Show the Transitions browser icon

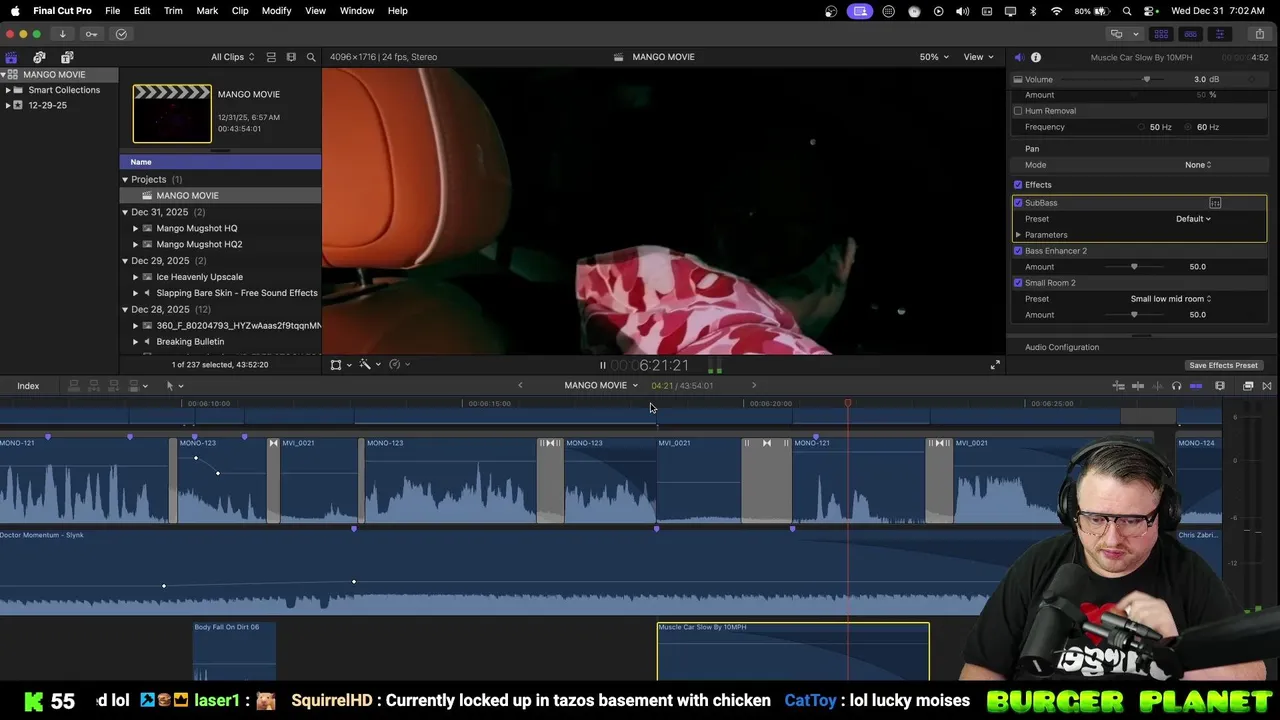click(1267, 385)
